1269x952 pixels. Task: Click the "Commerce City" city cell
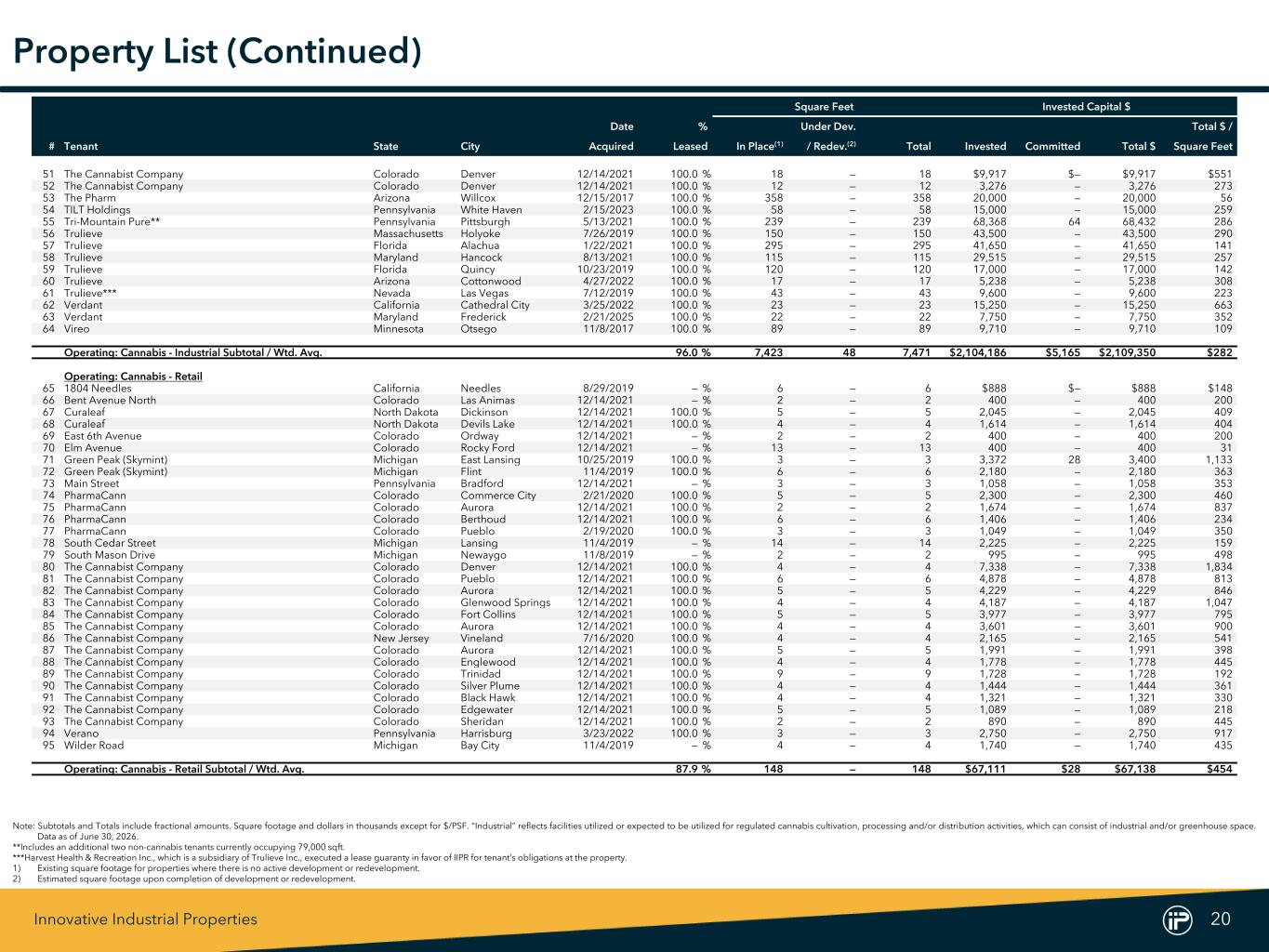point(497,496)
